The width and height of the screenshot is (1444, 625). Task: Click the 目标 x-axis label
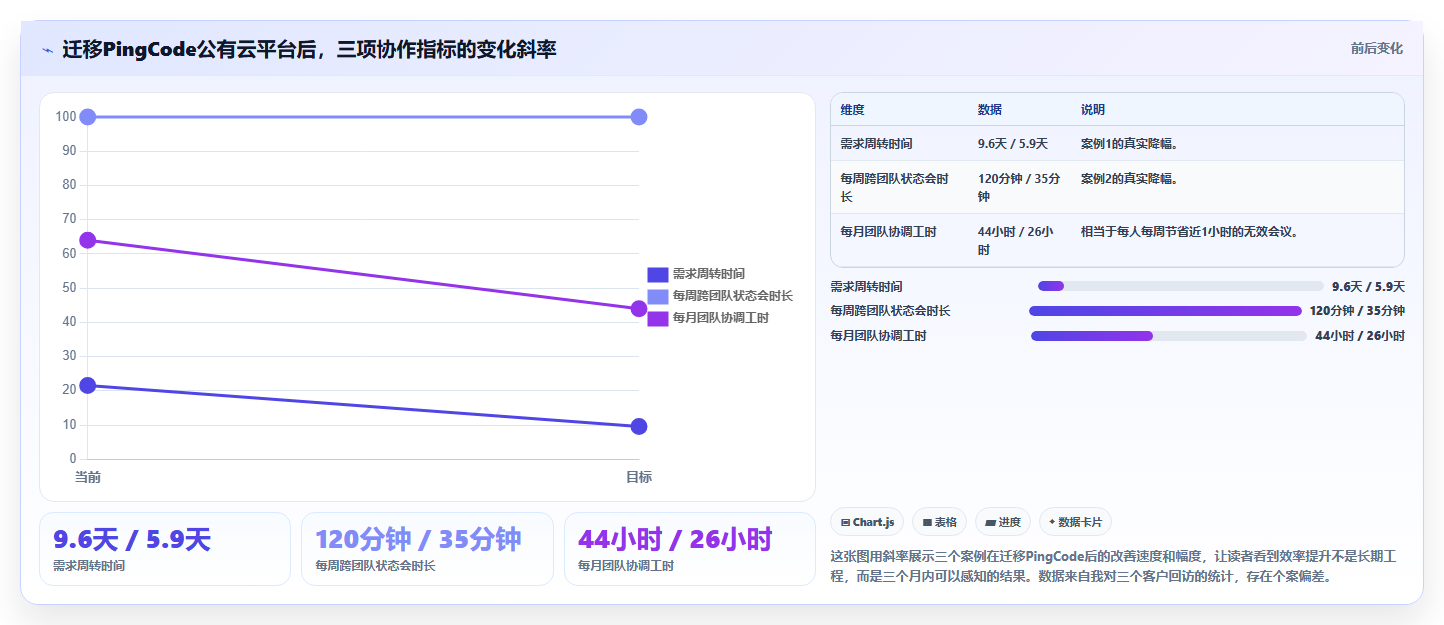639,477
